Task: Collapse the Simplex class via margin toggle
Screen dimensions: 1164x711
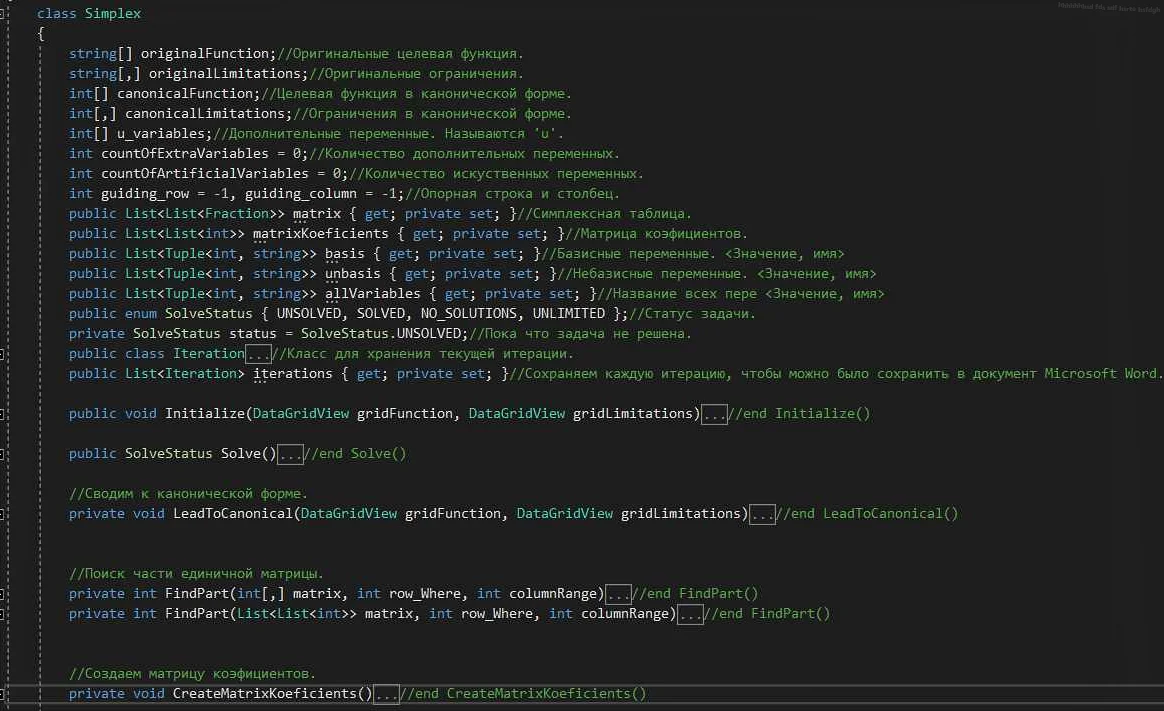Action: click(x=3, y=14)
